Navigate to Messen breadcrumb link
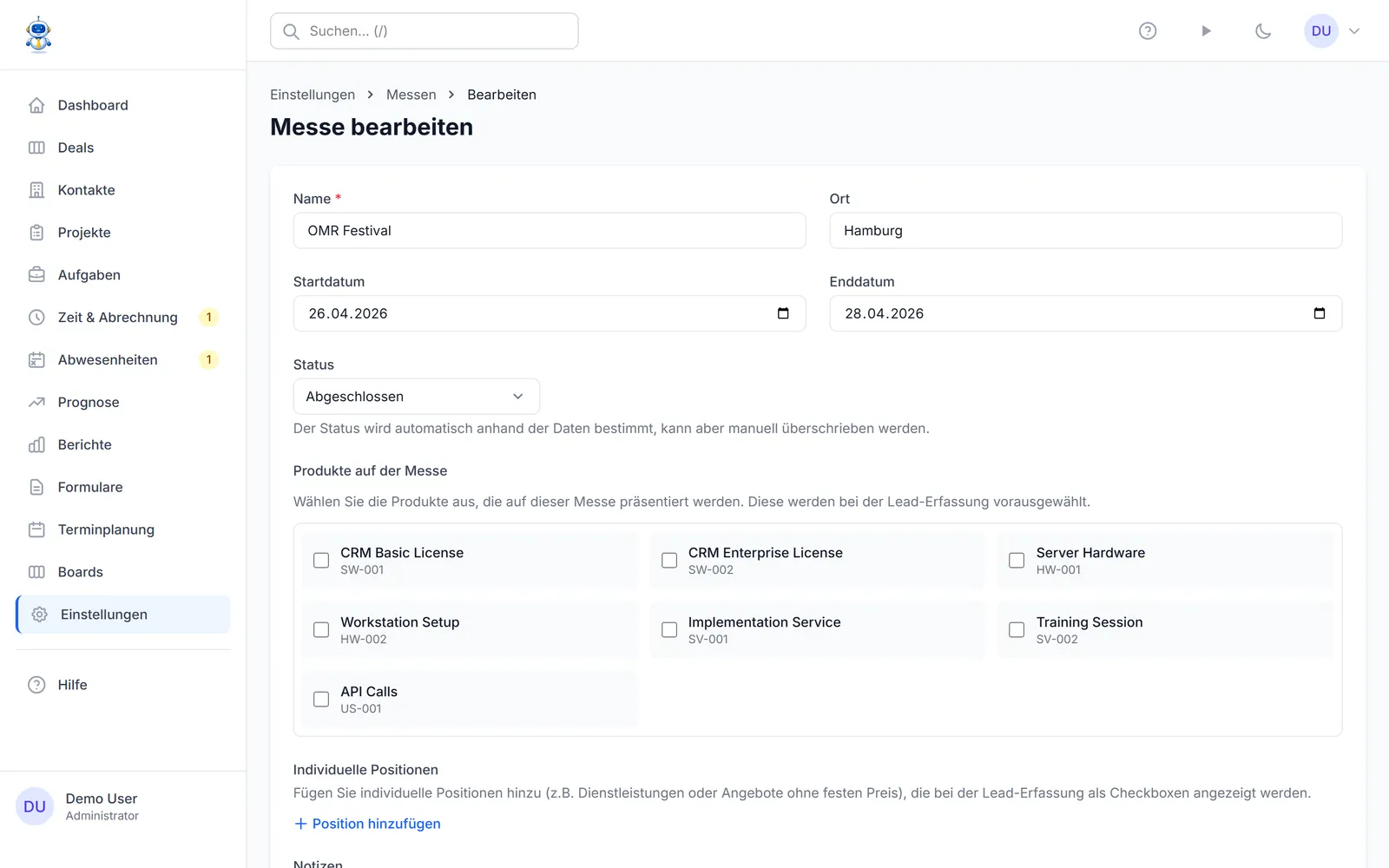This screenshot has width=1389, height=868. (x=411, y=95)
